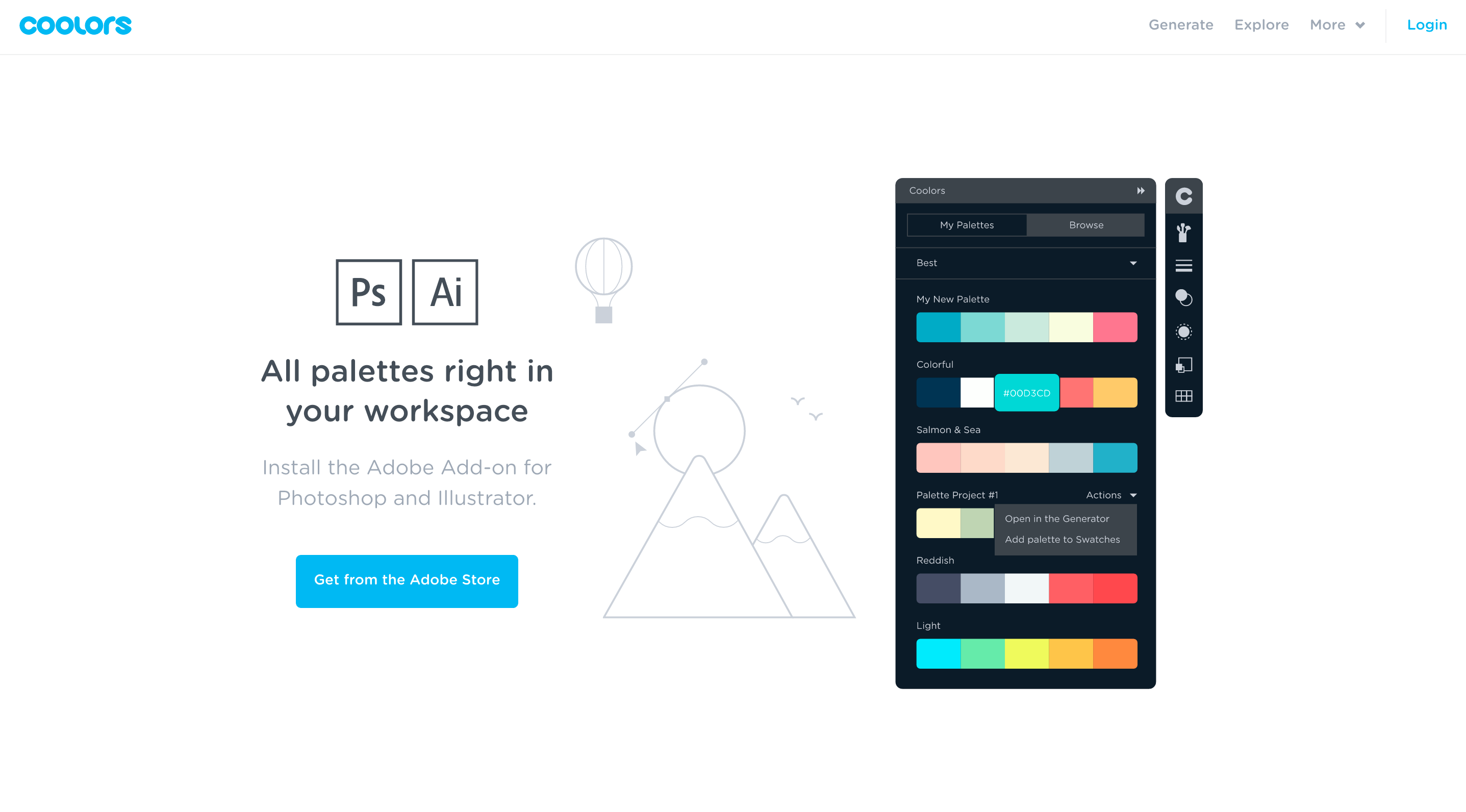Click the hamburger menu icon

coord(1185,264)
